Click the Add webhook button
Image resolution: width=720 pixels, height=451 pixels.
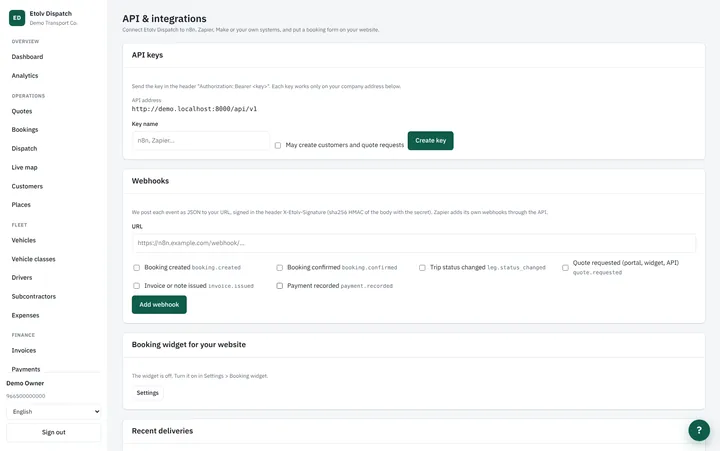tap(159, 304)
